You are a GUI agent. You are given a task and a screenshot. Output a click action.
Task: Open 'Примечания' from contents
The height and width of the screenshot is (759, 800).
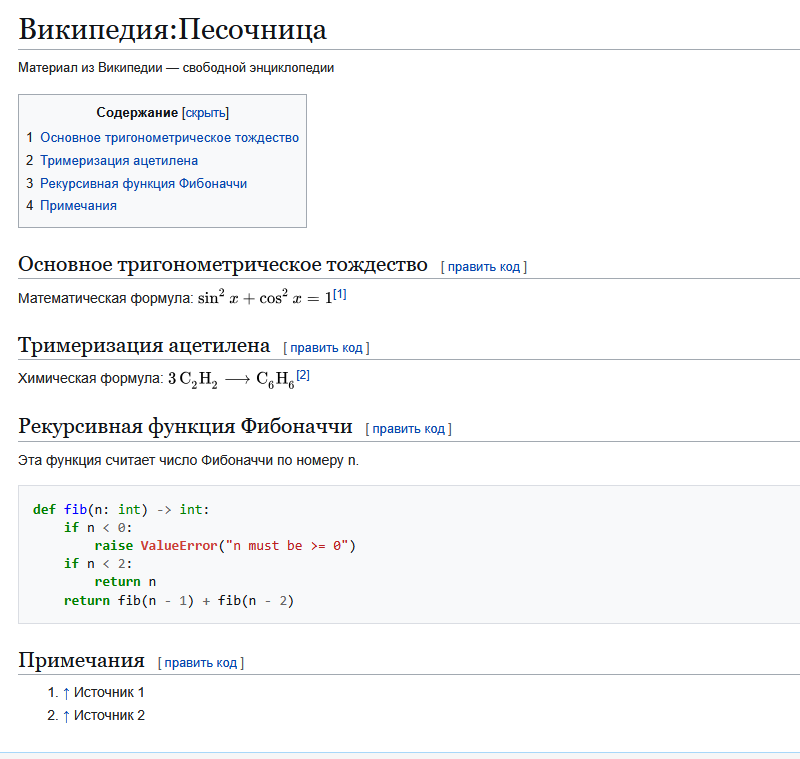click(81, 205)
